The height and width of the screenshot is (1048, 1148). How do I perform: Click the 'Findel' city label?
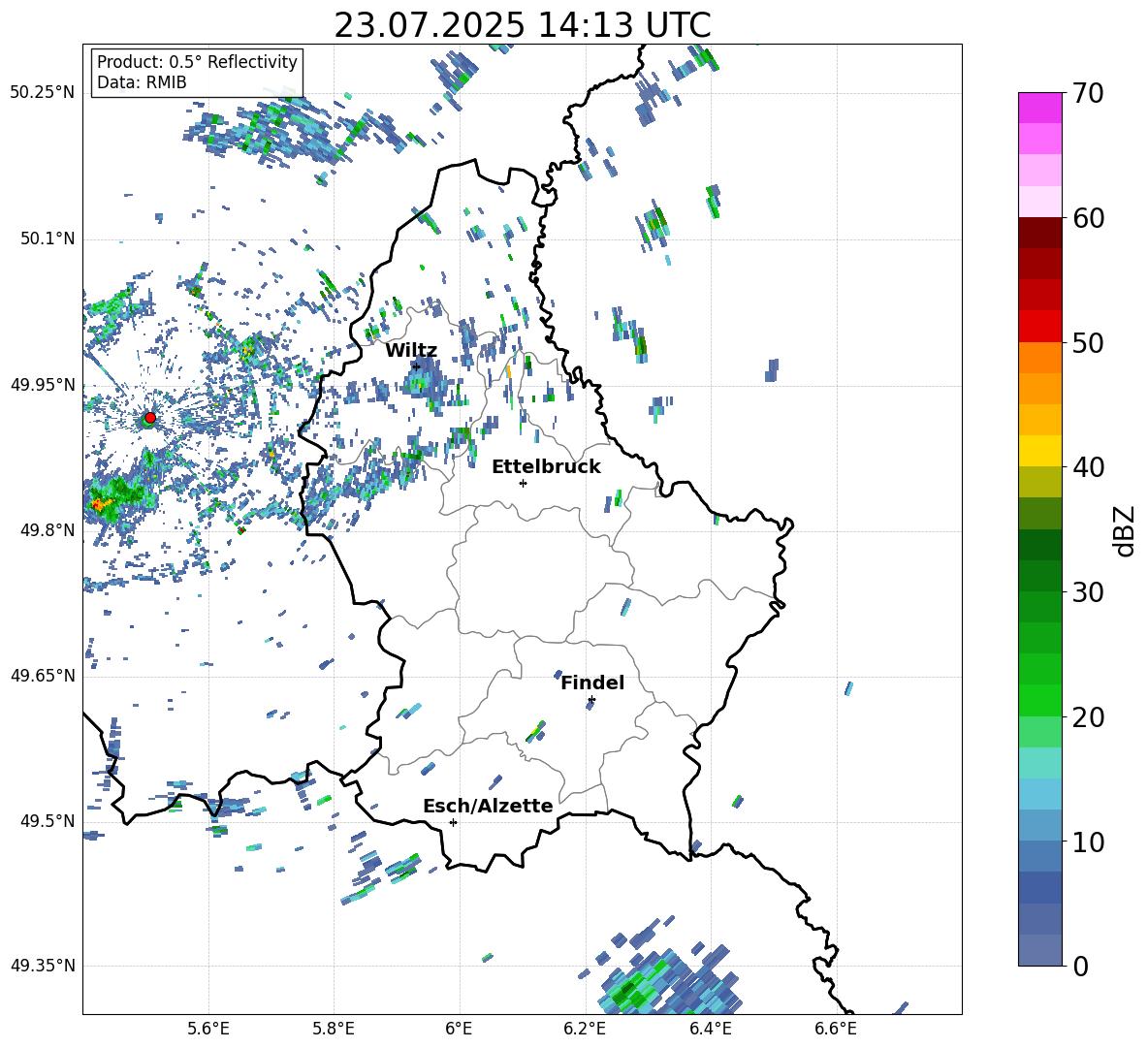pos(592,683)
